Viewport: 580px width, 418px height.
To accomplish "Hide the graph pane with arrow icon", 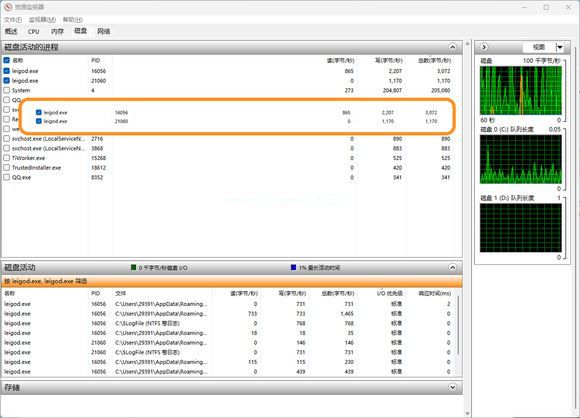I will pyautogui.click(x=484, y=47).
